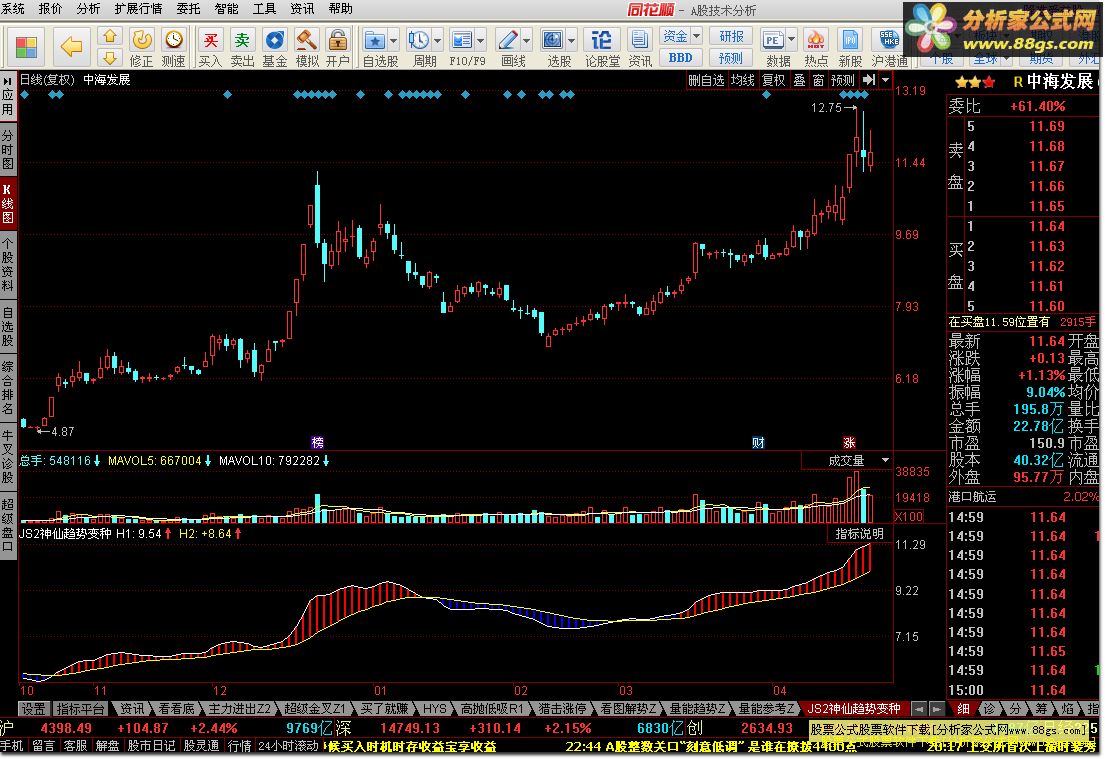
Task: Expand the 资金 dropdown arrow
Action: pyautogui.click(x=696, y=35)
